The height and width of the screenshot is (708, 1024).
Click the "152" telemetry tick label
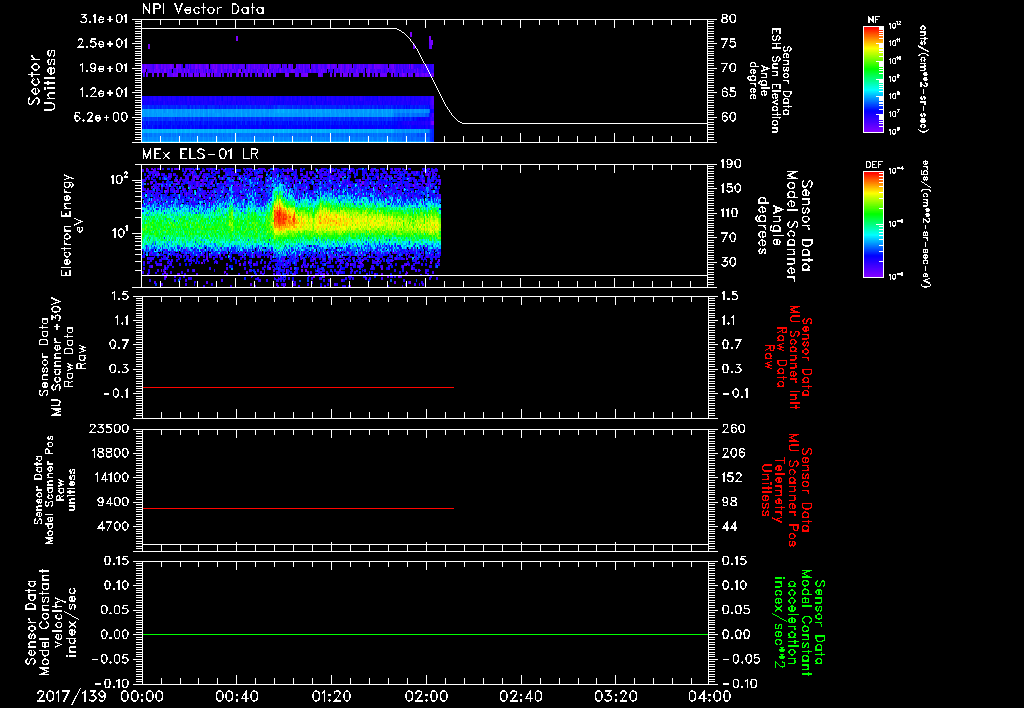coord(733,477)
